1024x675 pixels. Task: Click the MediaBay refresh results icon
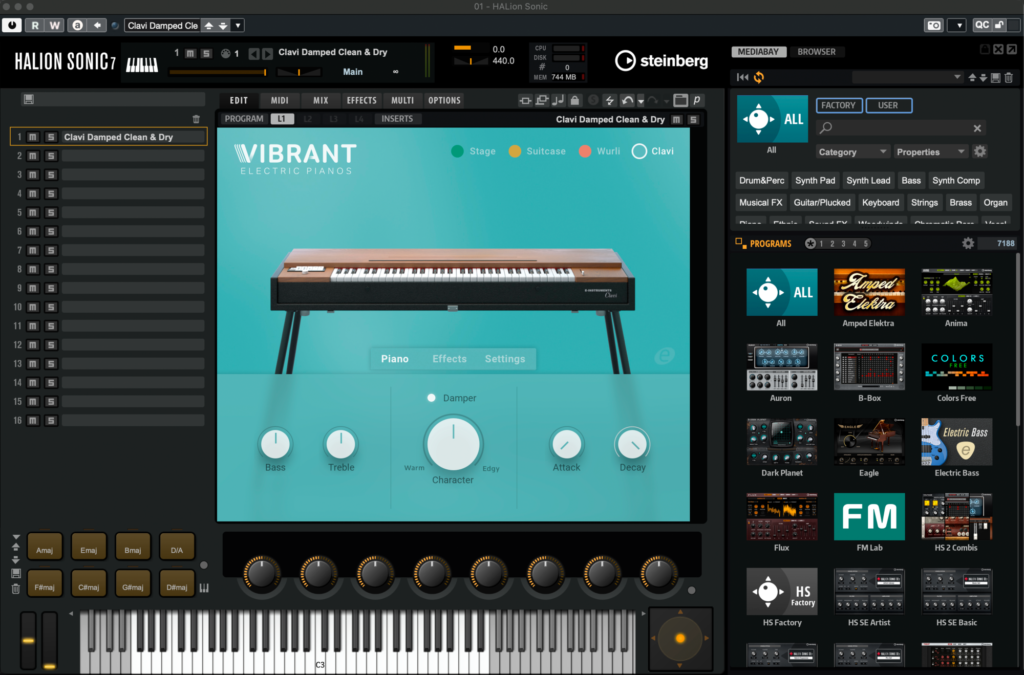click(x=759, y=77)
